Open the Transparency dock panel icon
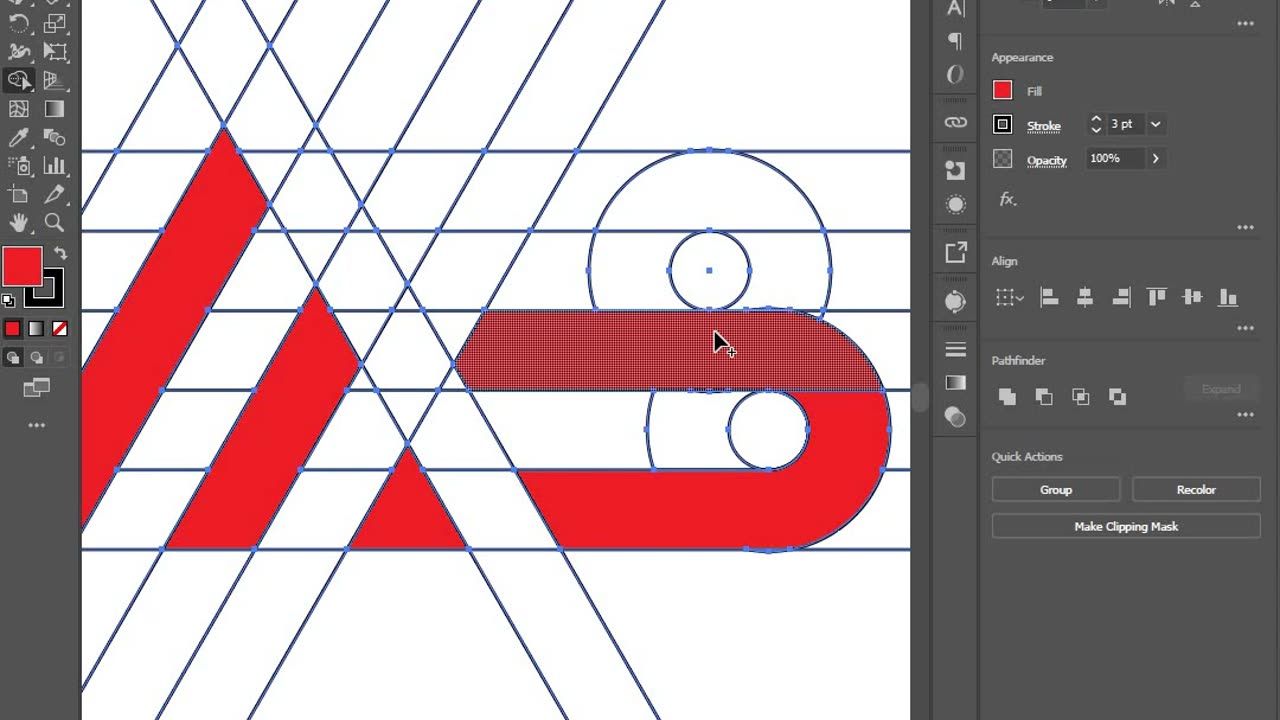 coord(955,417)
